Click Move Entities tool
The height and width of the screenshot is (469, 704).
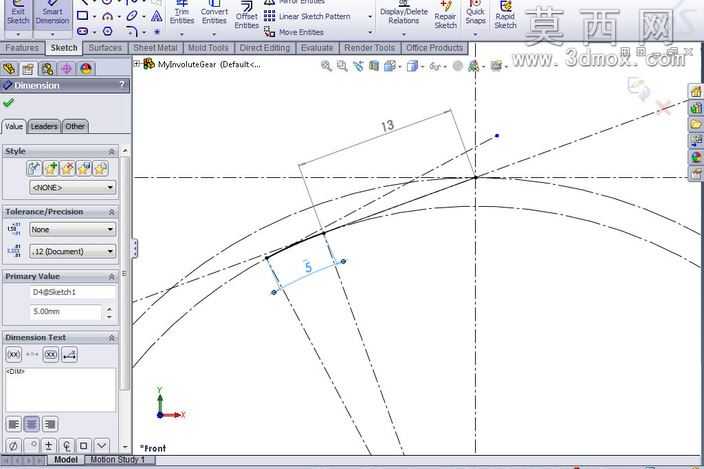coord(294,32)
